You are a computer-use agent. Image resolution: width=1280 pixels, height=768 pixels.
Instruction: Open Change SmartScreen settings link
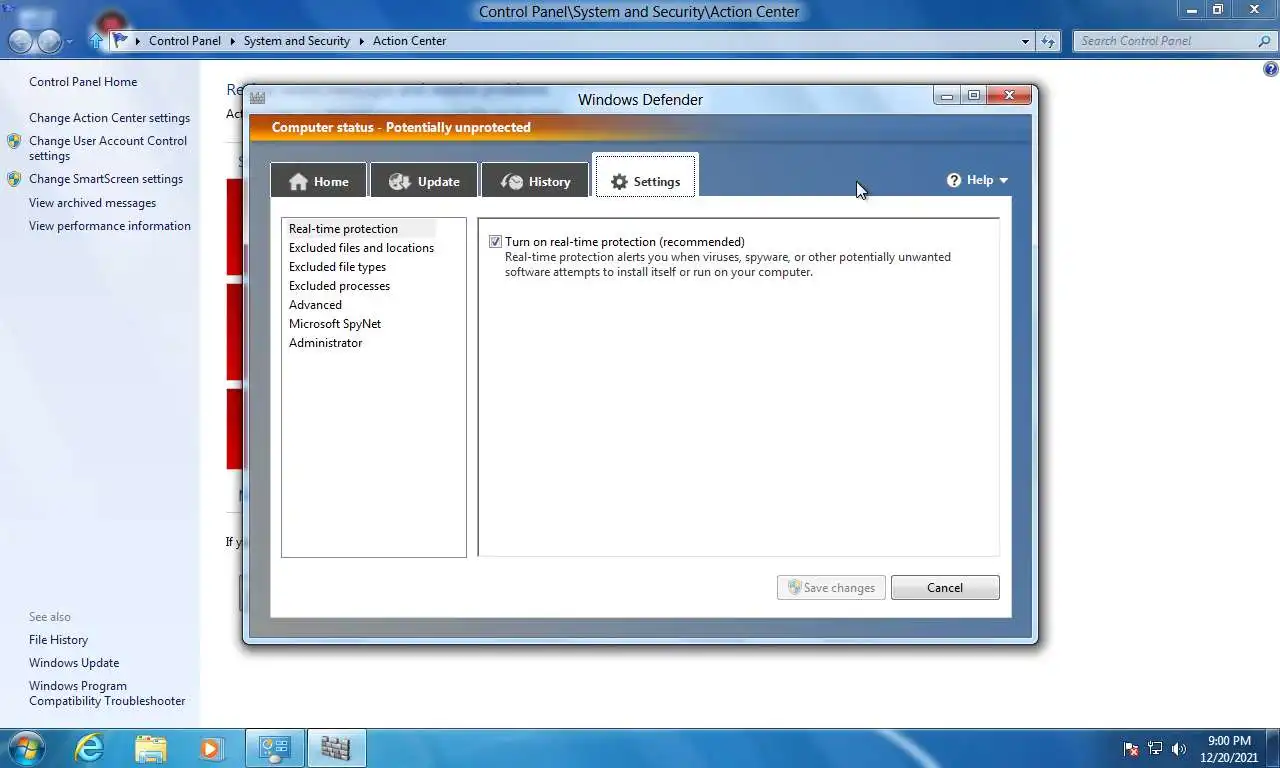pos(106,179)
